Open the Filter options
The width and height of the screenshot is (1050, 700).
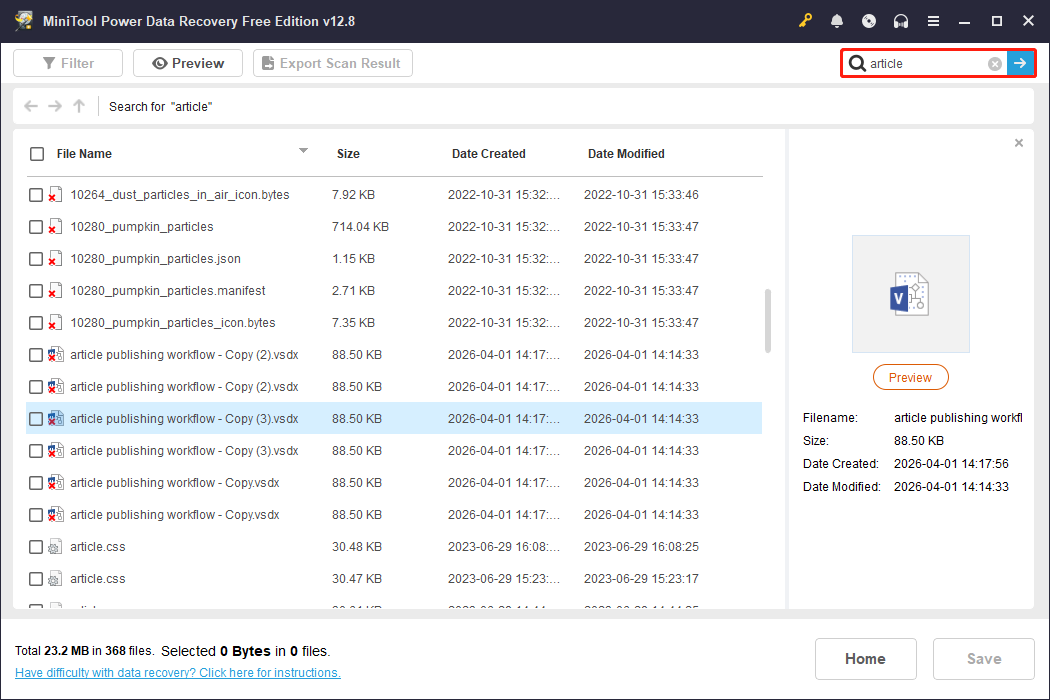tap(67, 62)
